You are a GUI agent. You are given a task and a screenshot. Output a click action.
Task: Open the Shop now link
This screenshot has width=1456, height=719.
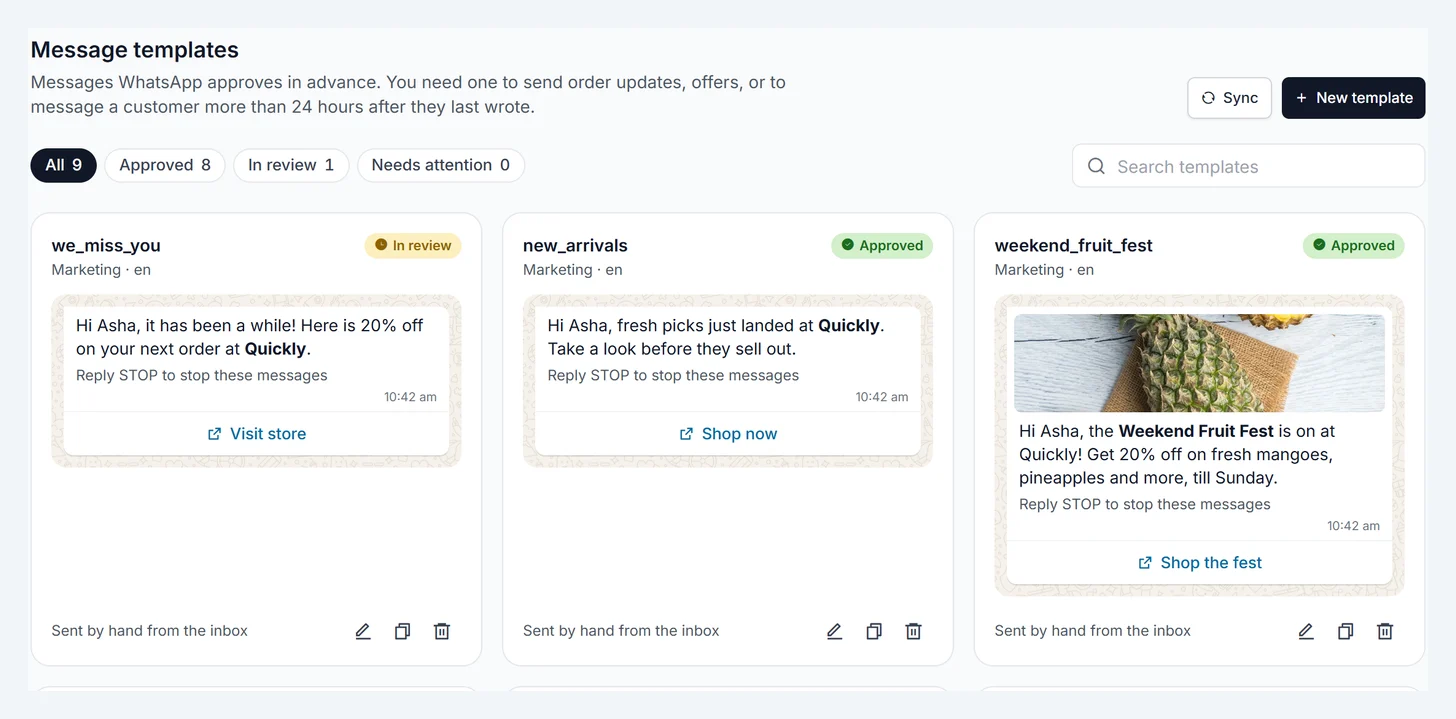728,434
